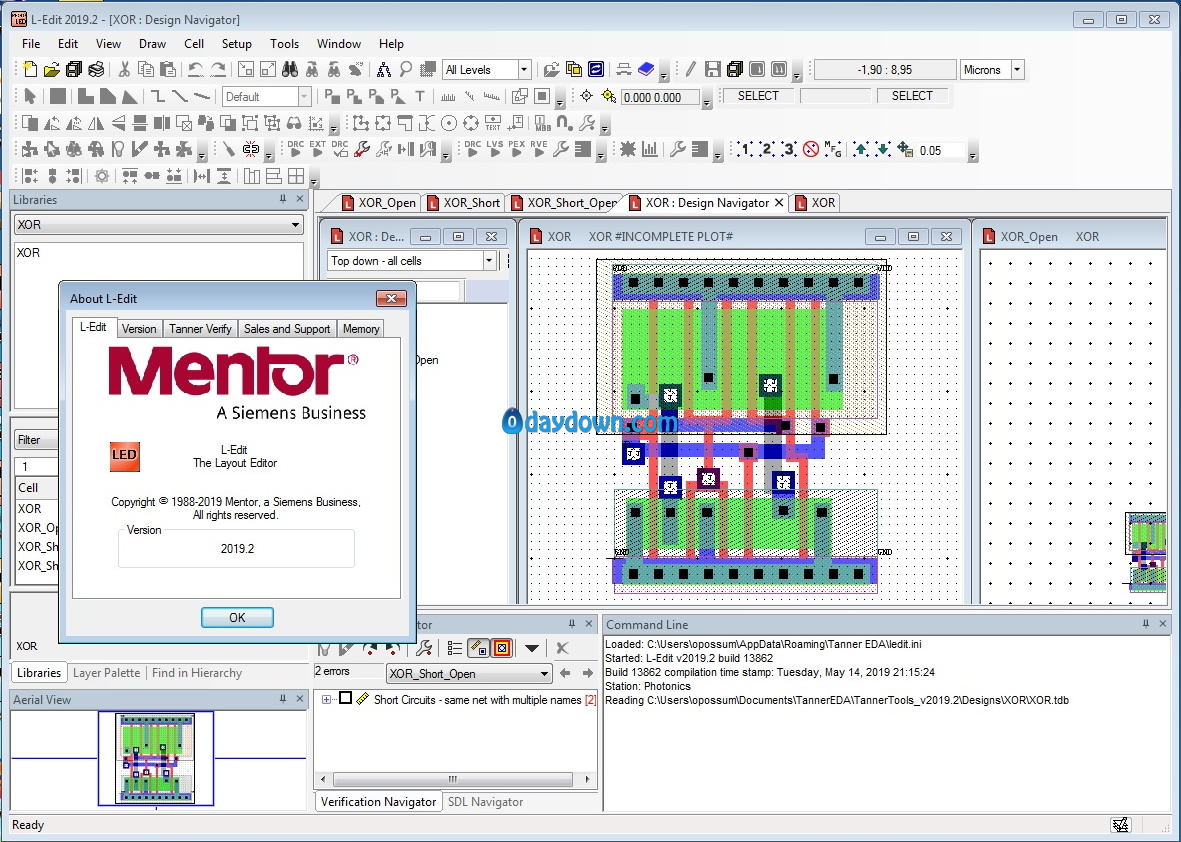Click the Find binoculars icon
The height and width of the screenshot is (842, 1181).
click(x=290, y=70)
